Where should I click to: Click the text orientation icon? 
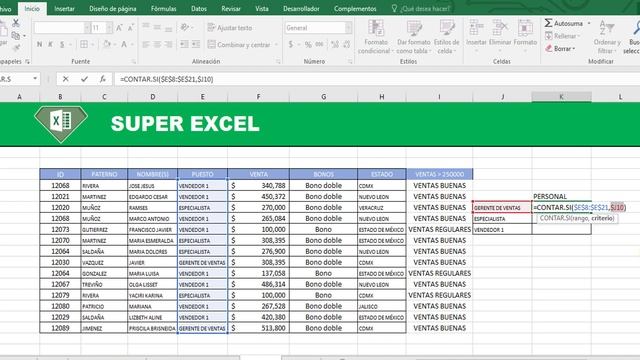185,27
